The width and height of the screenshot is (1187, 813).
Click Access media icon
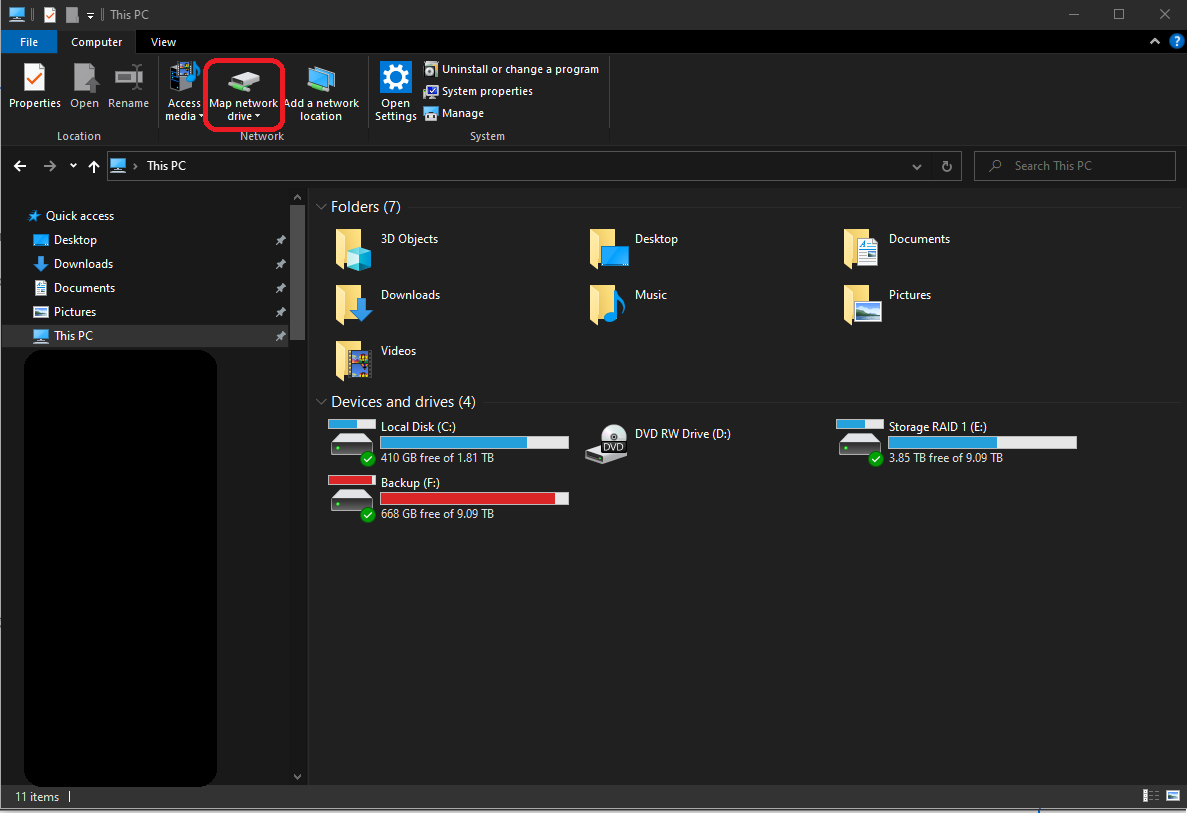[x=184, y=79]
